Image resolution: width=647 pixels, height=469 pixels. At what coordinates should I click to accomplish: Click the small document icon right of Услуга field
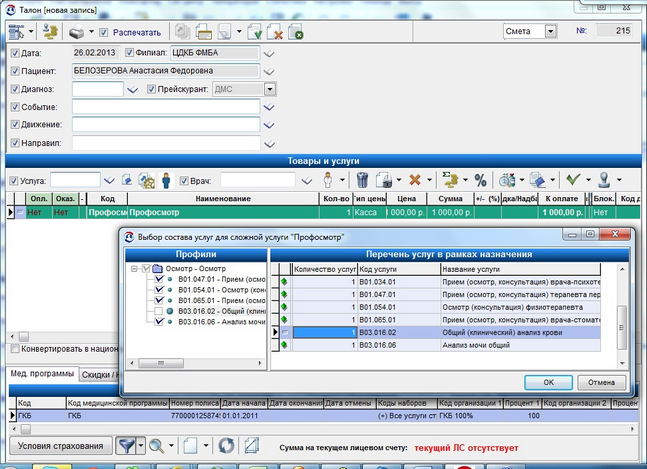127,180
